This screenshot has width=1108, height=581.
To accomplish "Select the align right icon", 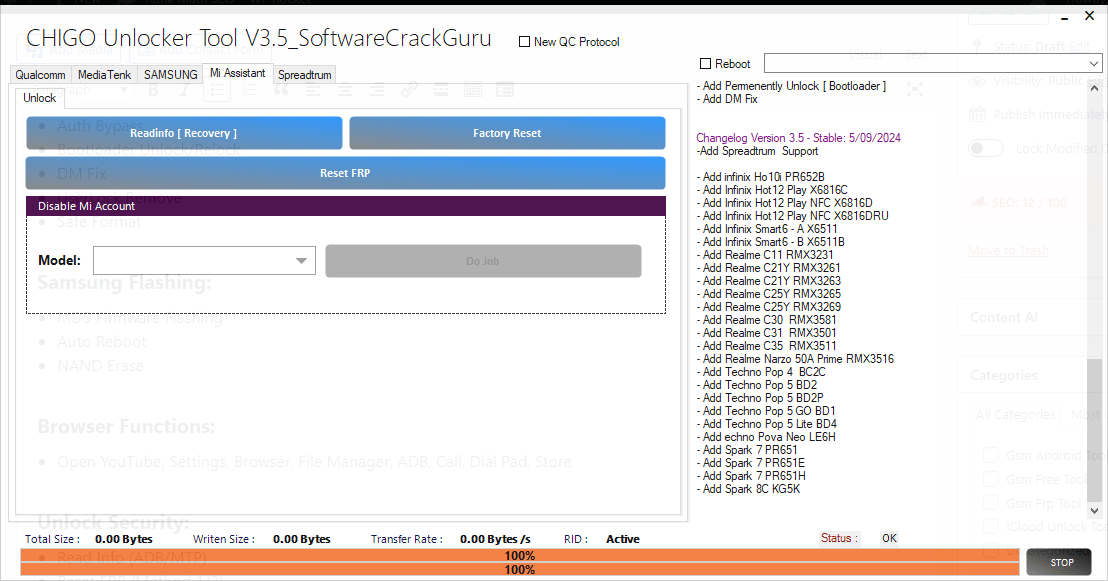I will point(376,89).
